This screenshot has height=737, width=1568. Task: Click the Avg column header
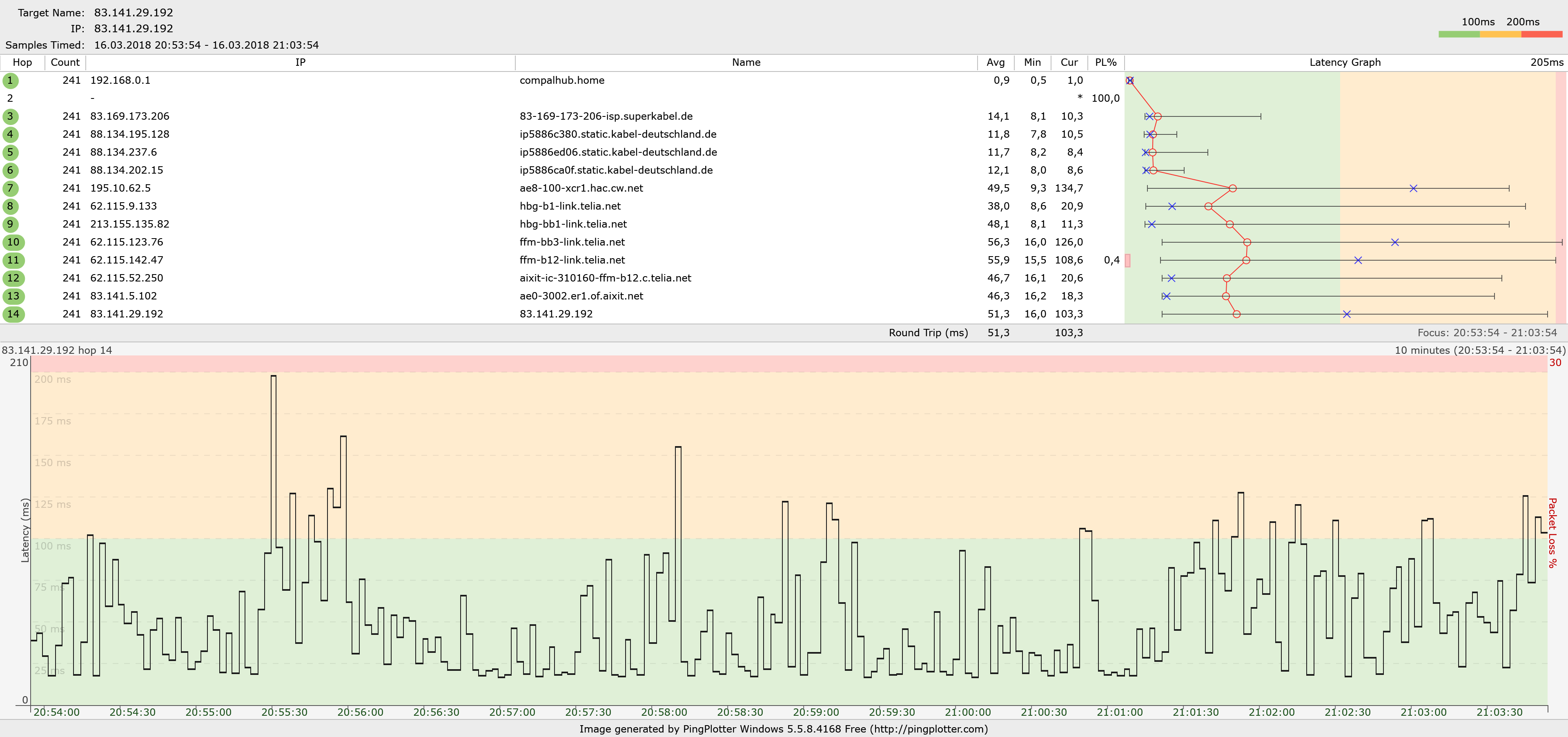996,62
